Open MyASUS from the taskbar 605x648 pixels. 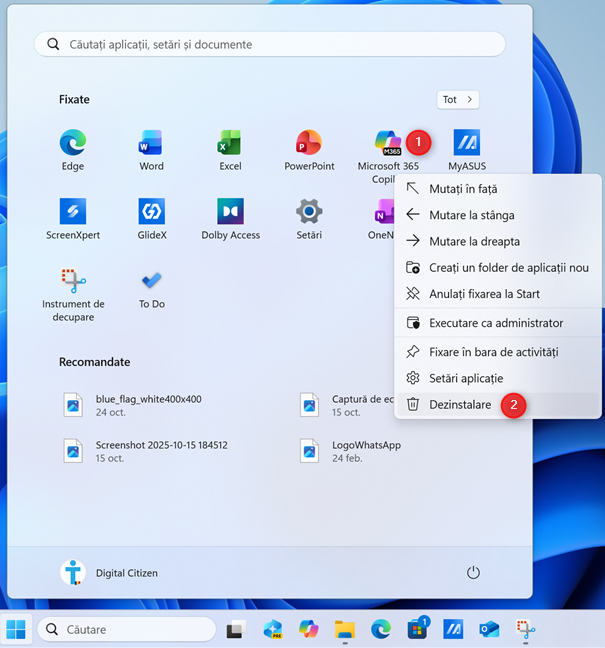[x=453, y=629]
